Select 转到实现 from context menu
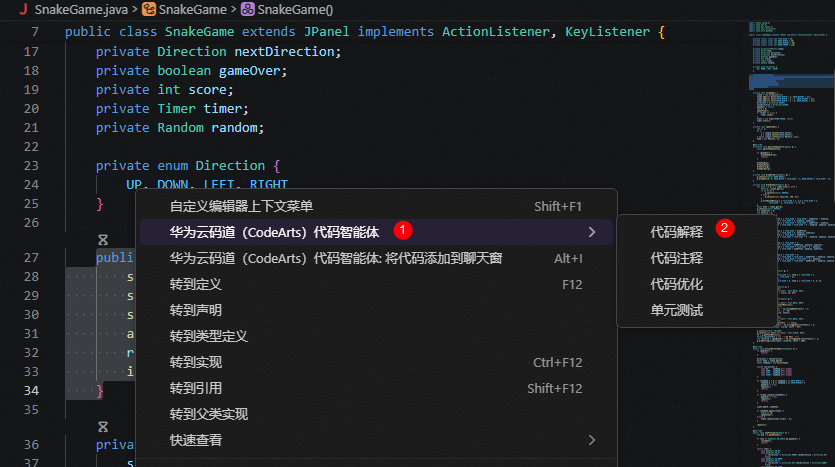Image resolution: width=835 pixels, height=467 pixels. [x=376, y=363]
